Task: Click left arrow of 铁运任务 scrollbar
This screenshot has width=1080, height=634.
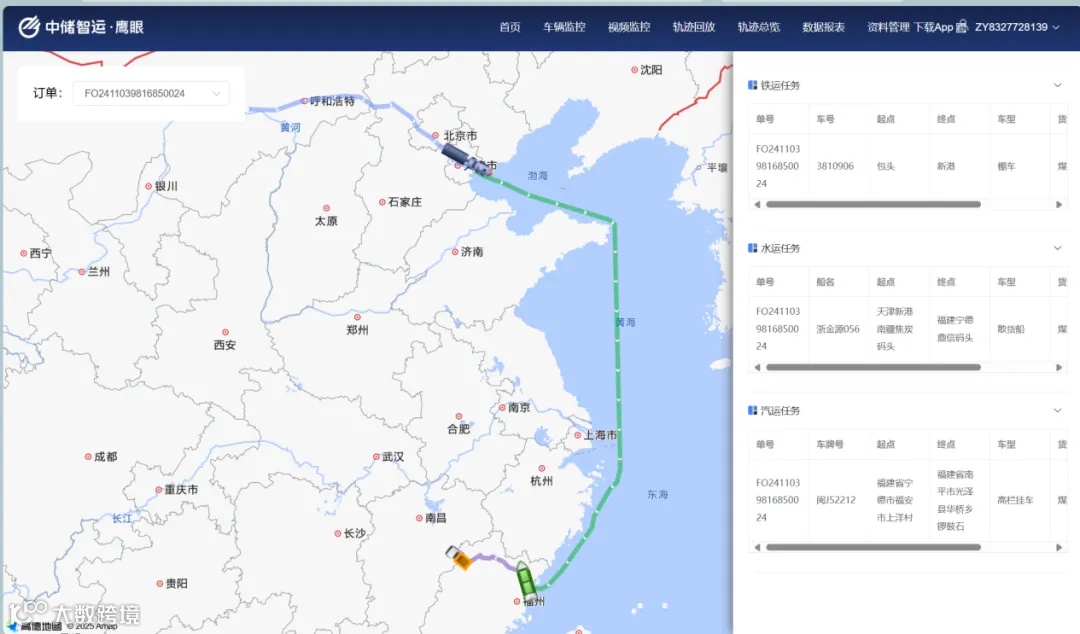Action: coord(758,205)
